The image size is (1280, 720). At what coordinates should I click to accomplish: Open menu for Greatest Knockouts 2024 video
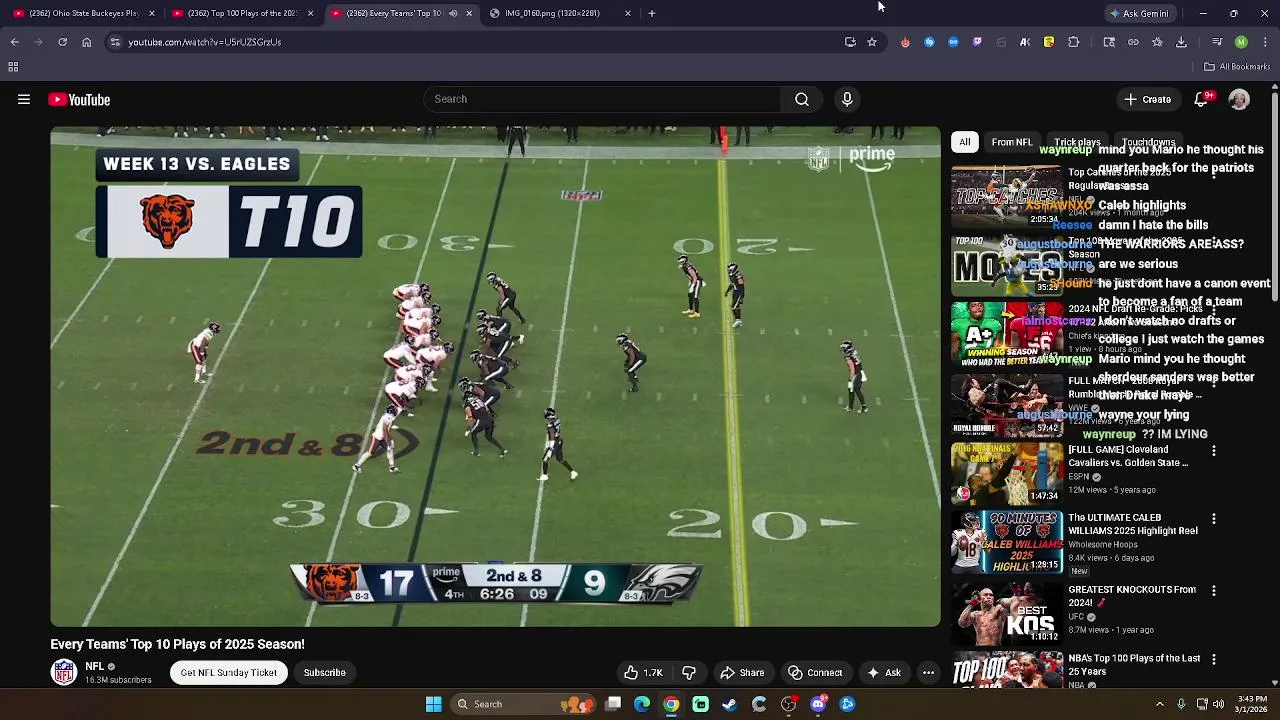1214,591
